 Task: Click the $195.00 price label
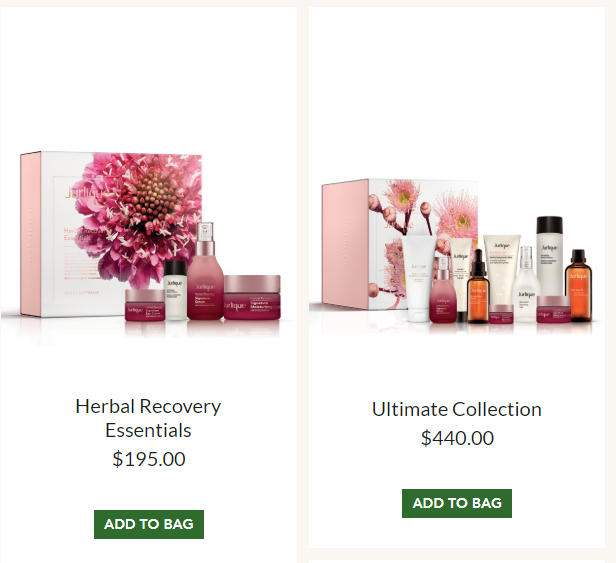pyautogui.click(x=149, y=459)
